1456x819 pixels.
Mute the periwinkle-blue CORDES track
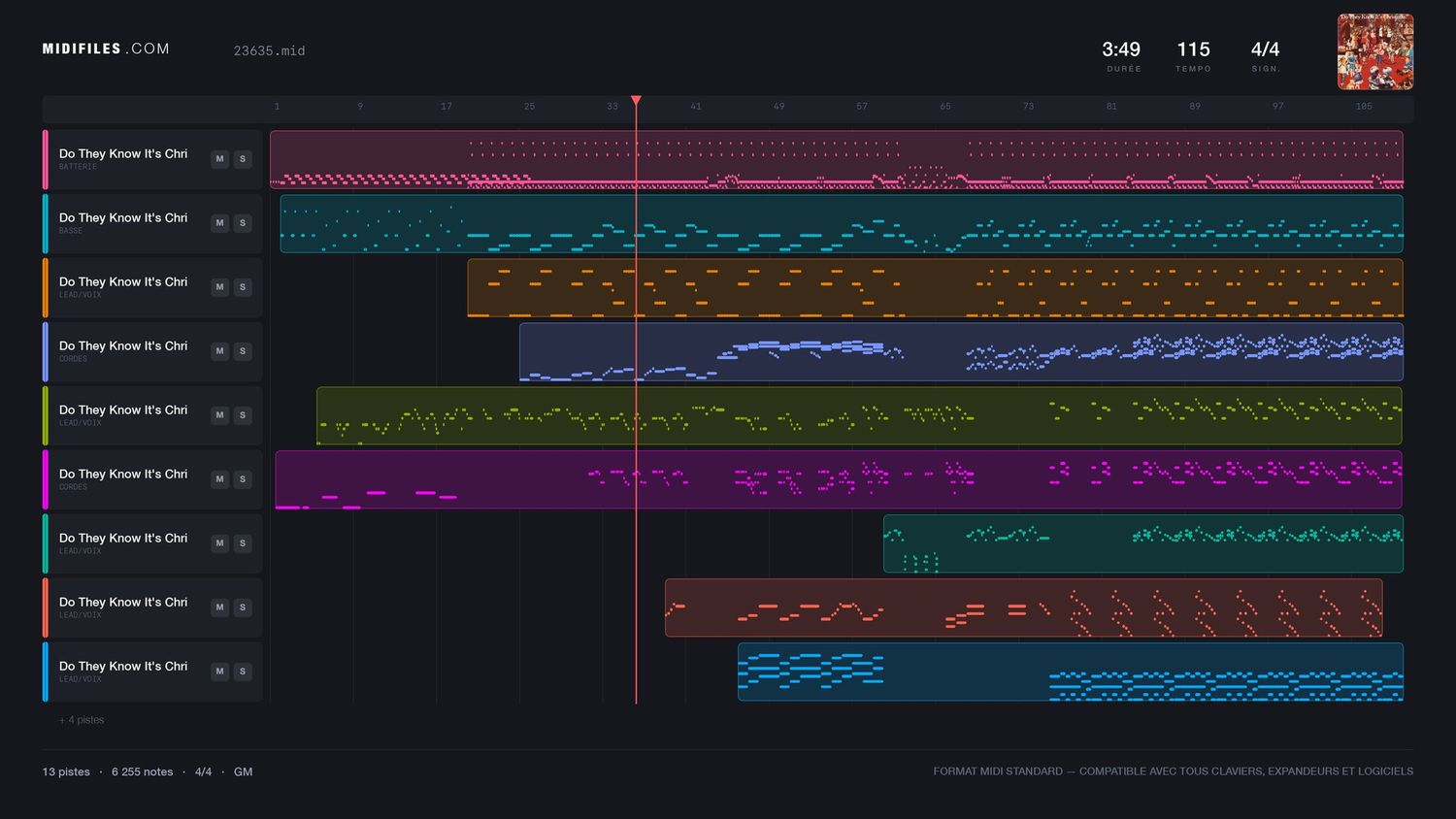[220, 351]
